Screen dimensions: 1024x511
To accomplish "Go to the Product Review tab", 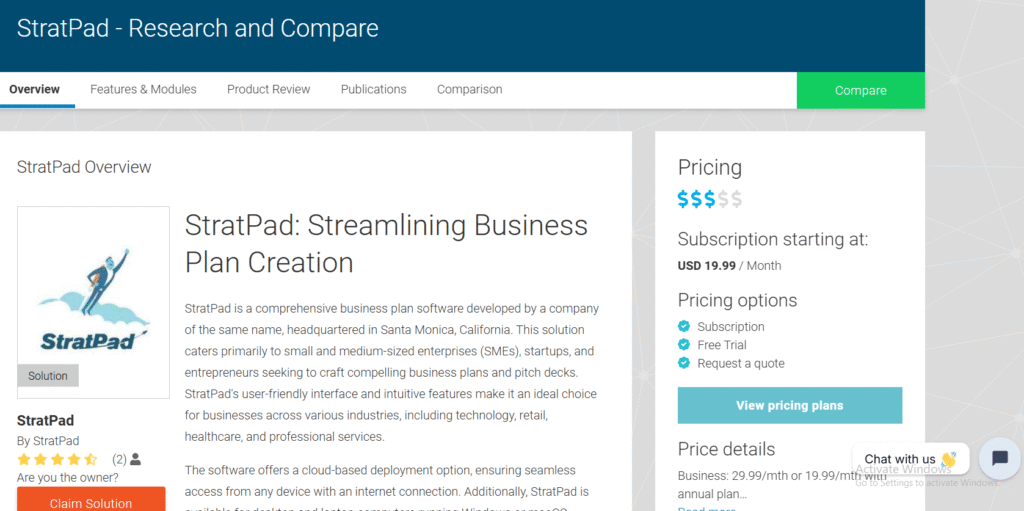I will [268, 89].
